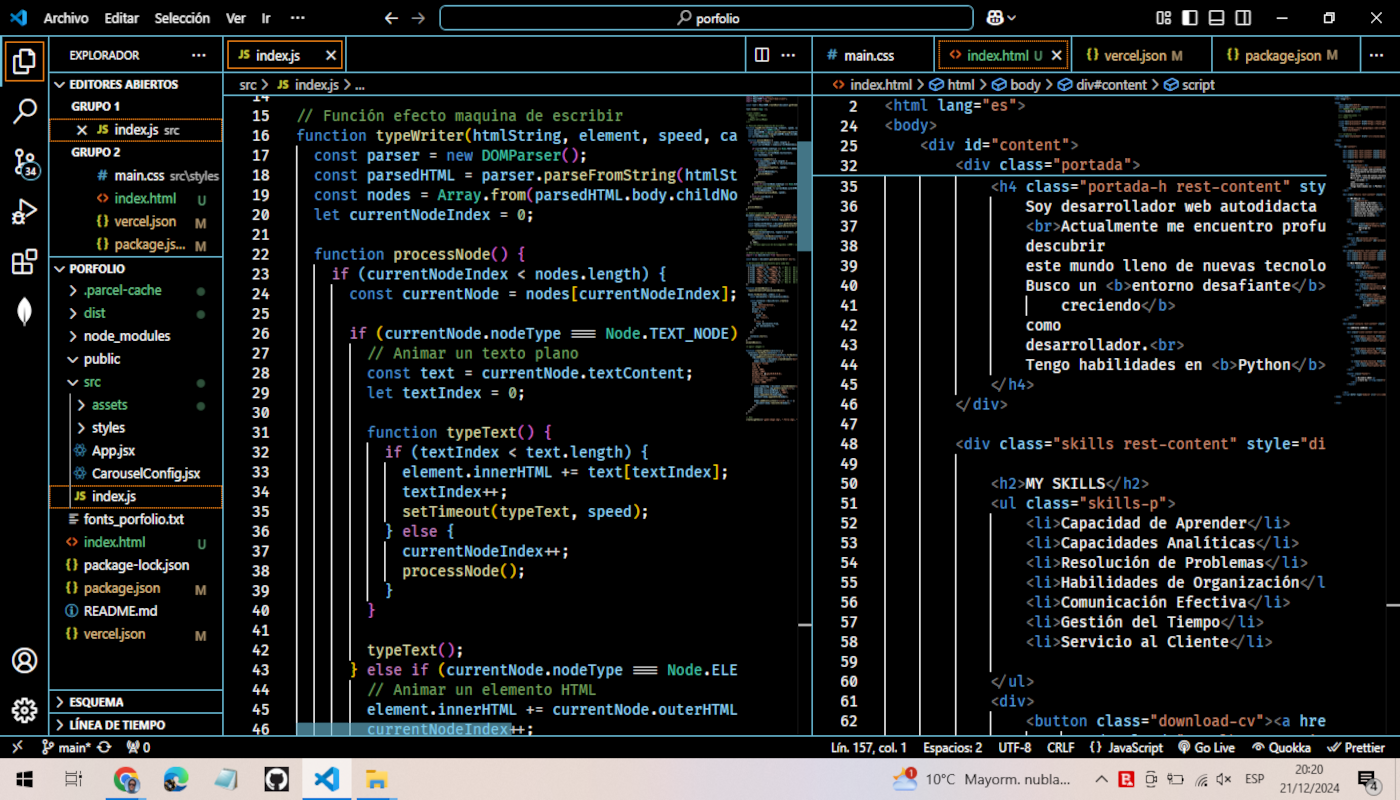Open the Manage gear icon
This screenshot has width=1400, height=800.
point(24,711)
